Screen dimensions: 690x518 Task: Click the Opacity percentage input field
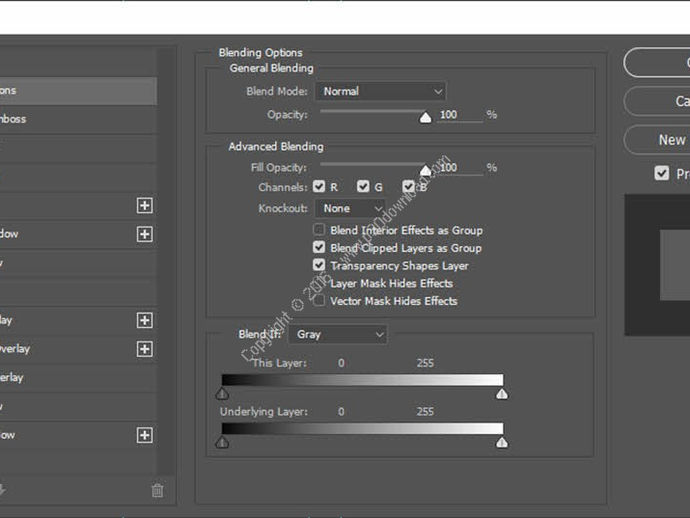[459, 115]
